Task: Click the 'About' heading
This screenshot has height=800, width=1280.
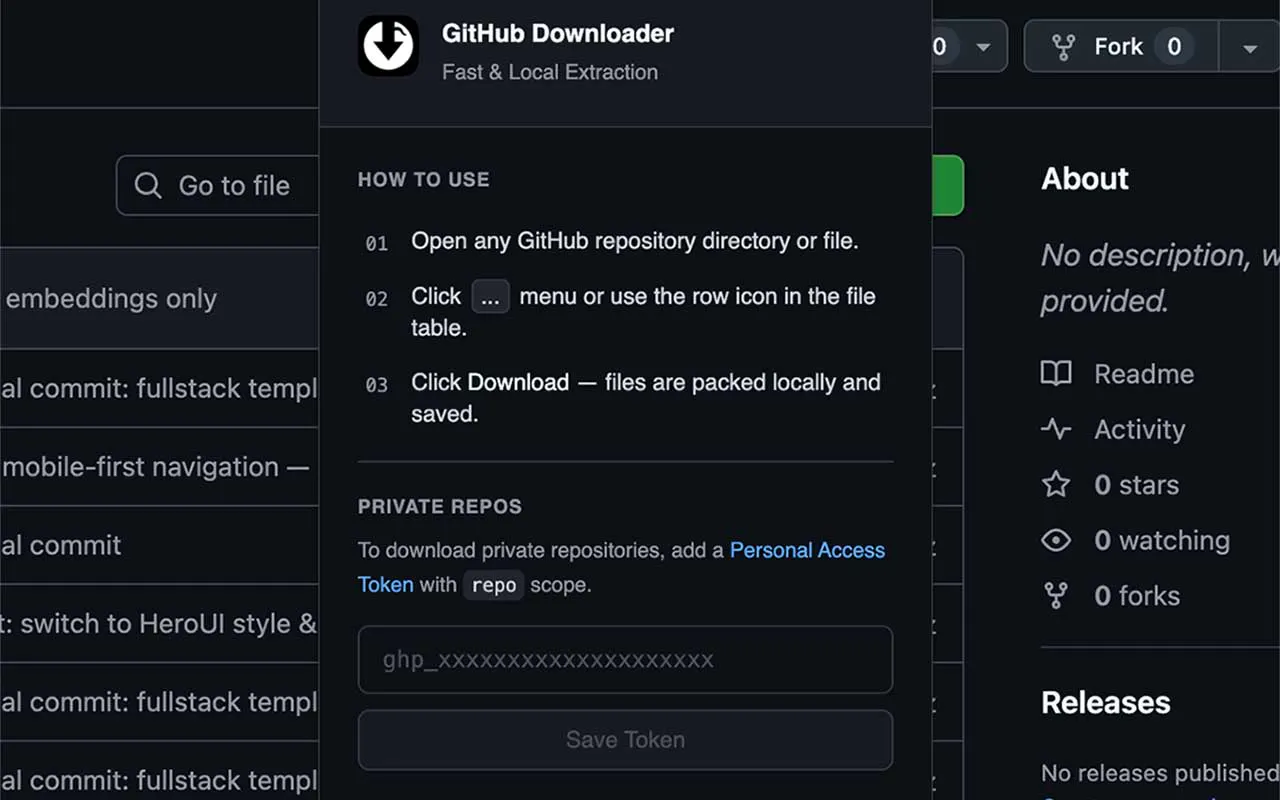Action: [x=1085, y=179]
